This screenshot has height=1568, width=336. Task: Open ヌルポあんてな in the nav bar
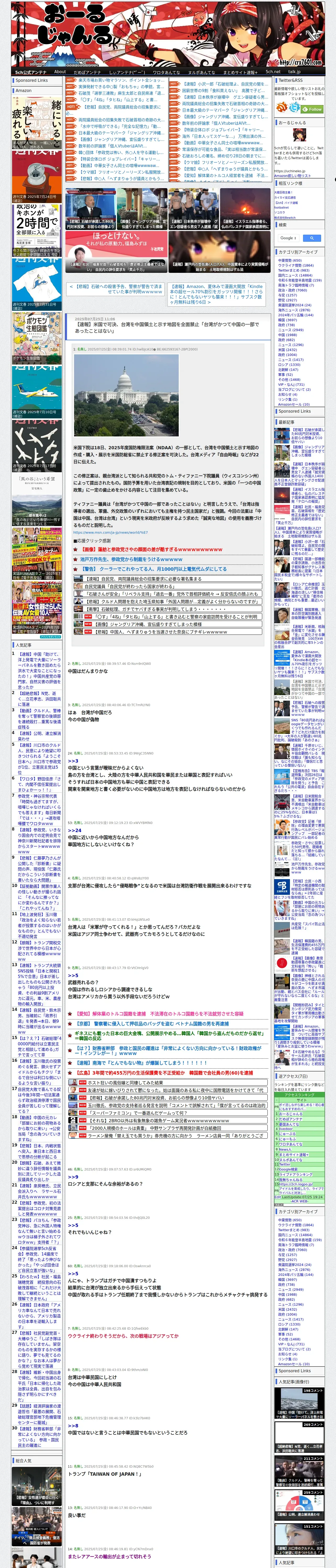pos(201,72)
